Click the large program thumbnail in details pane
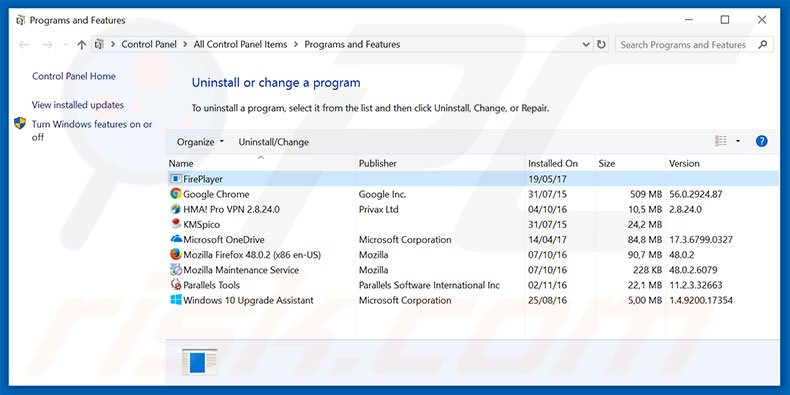This screenshot has width=790, height=395. pos(199,362)
